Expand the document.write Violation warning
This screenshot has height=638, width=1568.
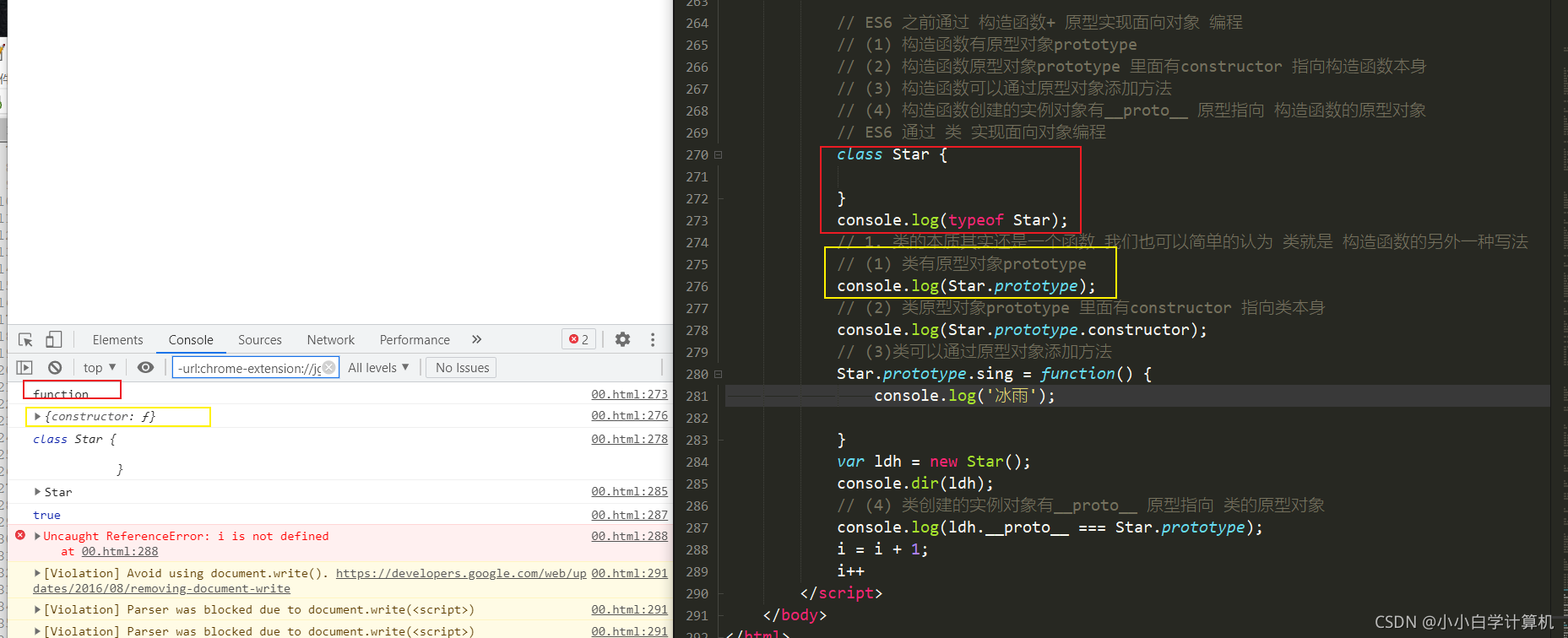(x=37, y=573)
